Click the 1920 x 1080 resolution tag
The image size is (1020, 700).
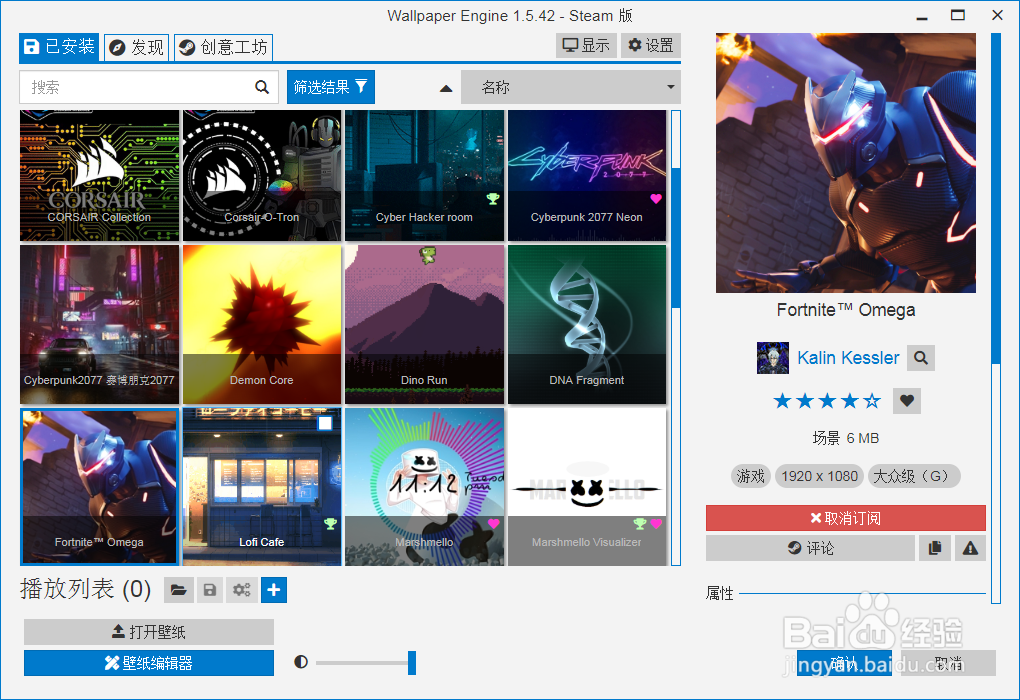tap(820, 476)
